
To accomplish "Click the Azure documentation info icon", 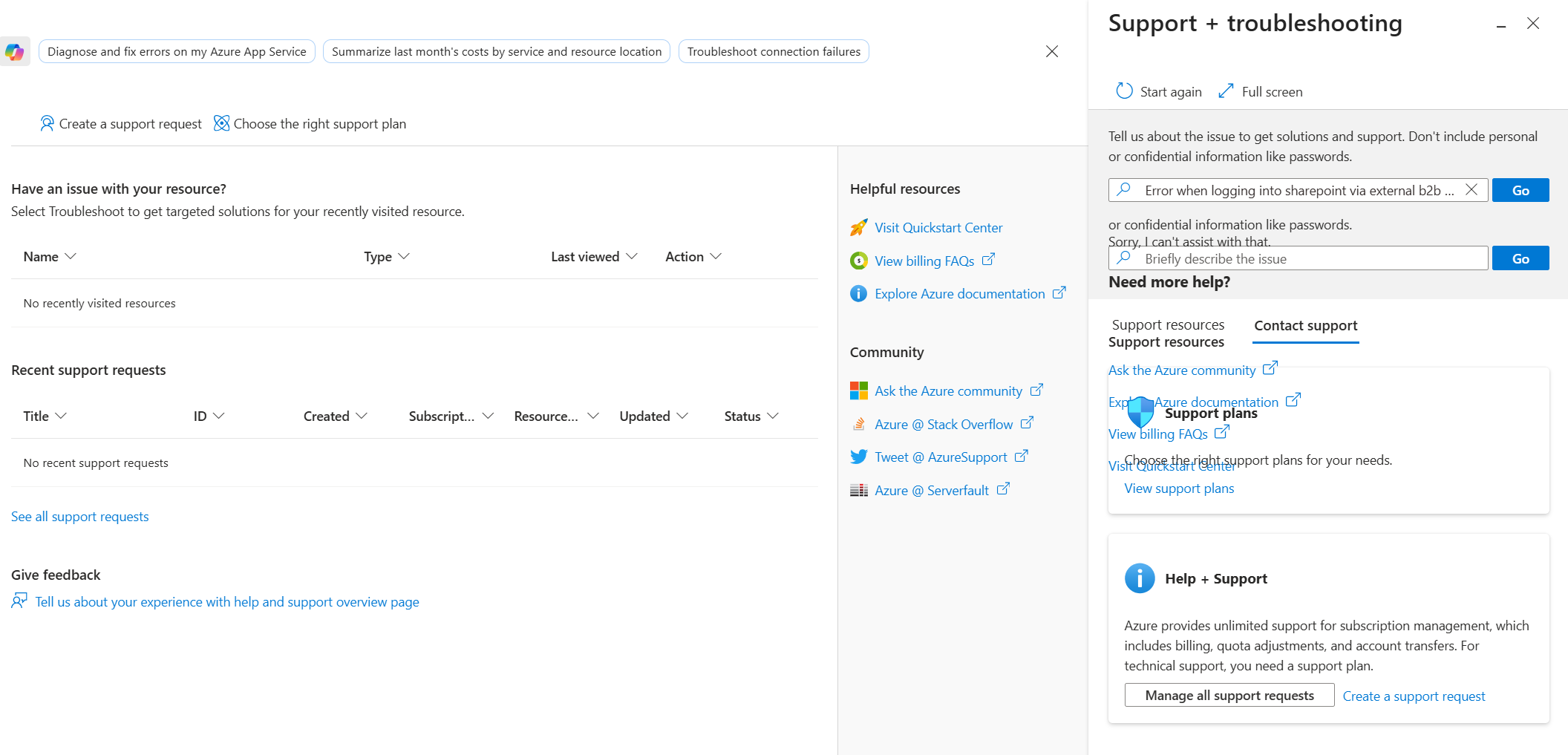I will coord(859,293).
